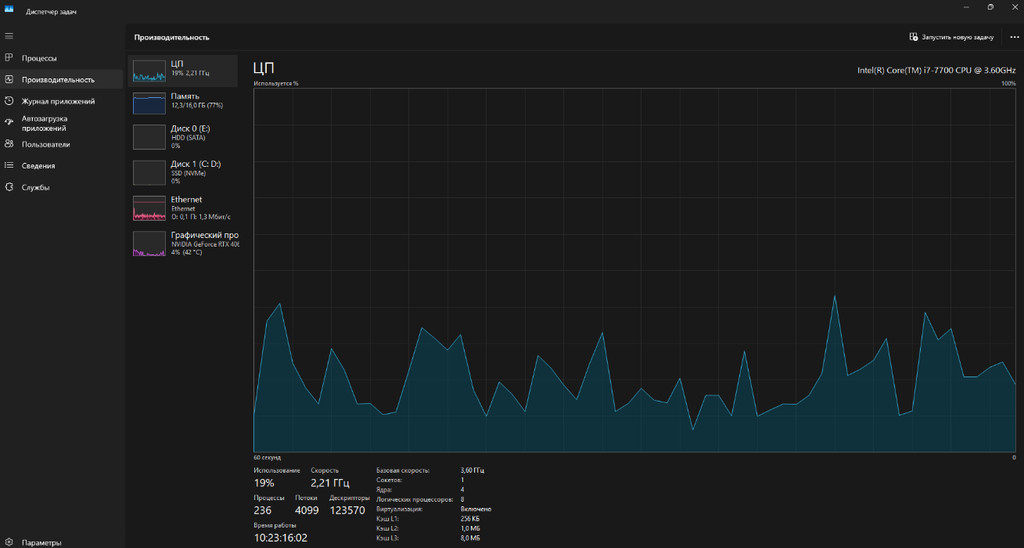Screen dimensions: 1024x548
Task: Click the Используется % graph label
Action: 276,84
